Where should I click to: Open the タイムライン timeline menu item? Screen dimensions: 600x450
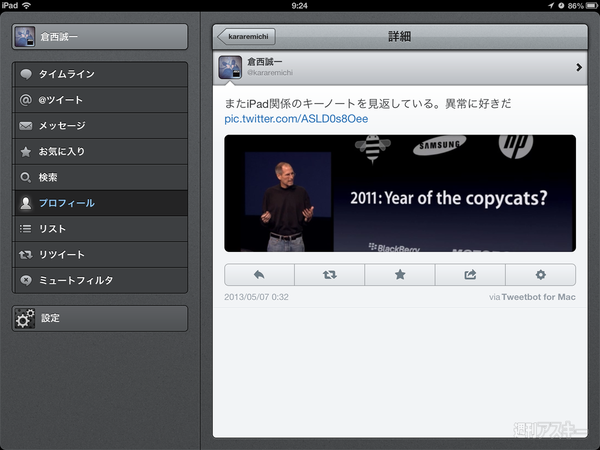pos(100,74)
